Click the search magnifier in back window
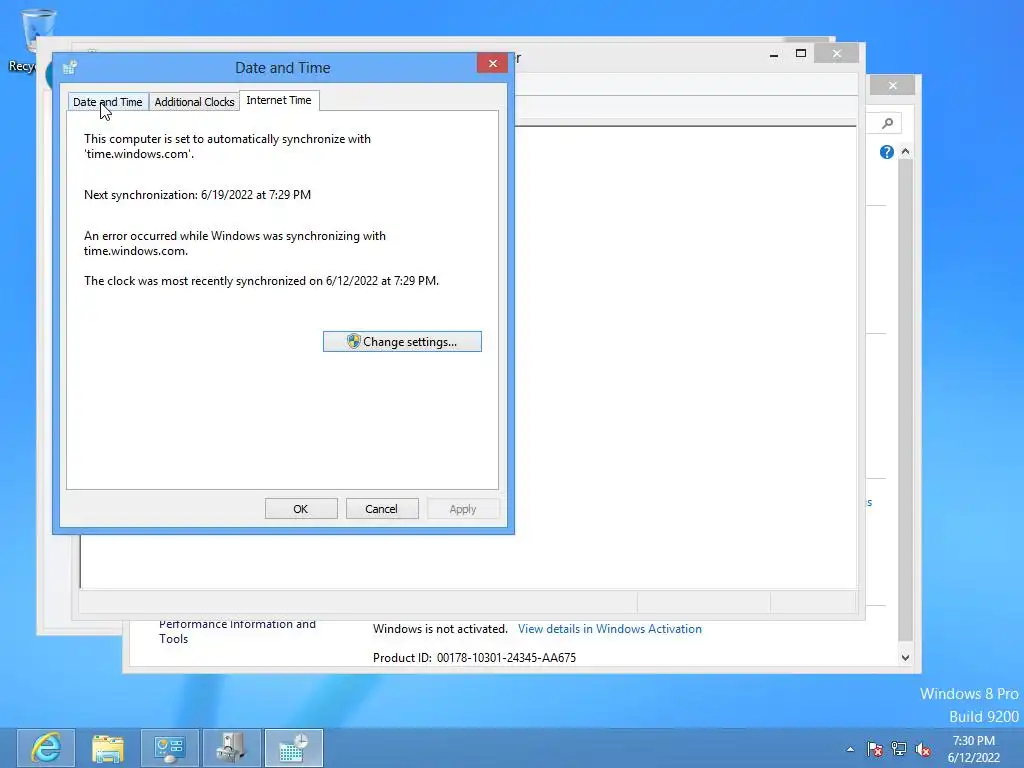 (x=888, y=123)
